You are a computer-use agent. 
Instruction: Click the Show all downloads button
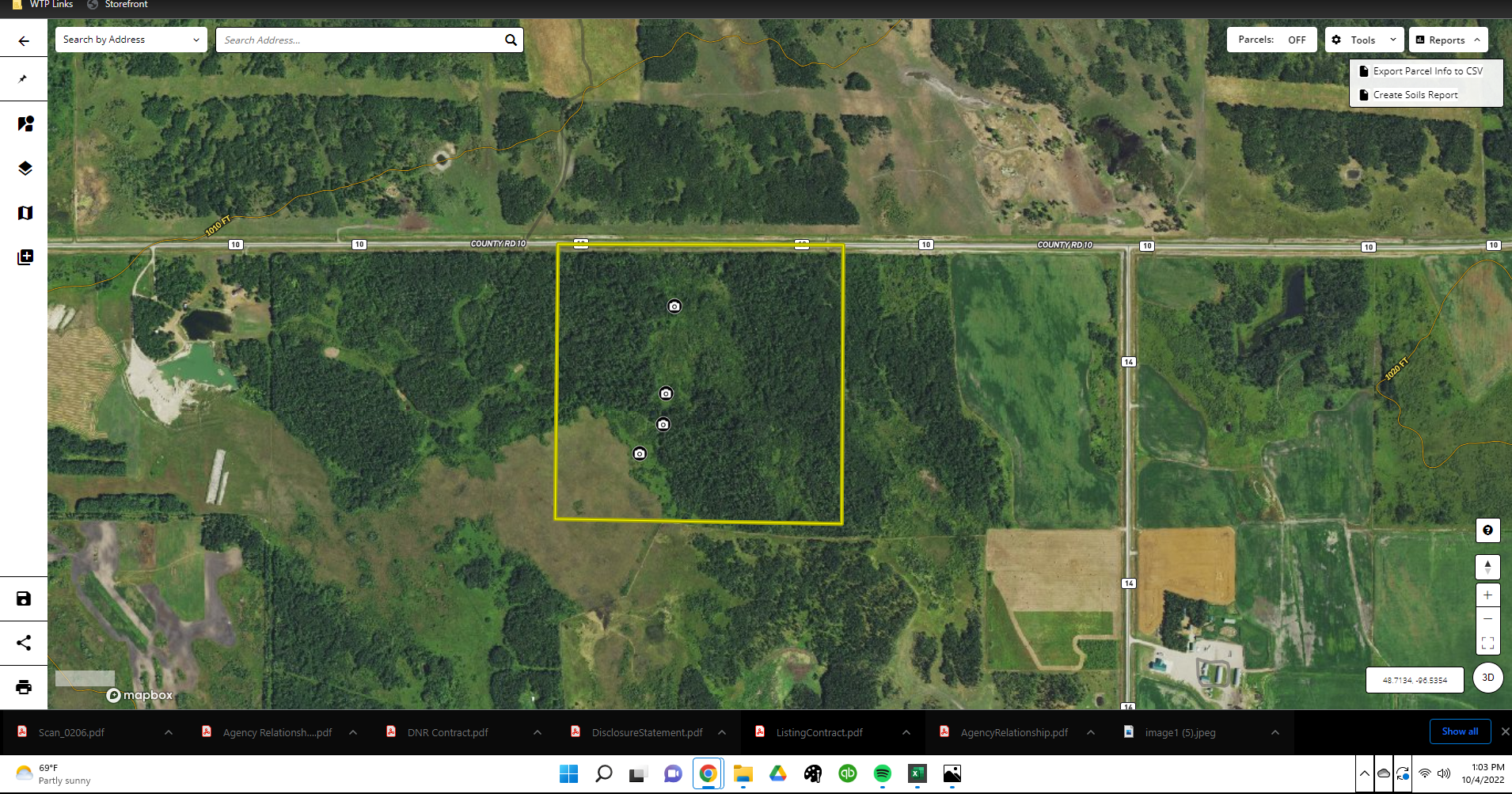point(1459,731)
